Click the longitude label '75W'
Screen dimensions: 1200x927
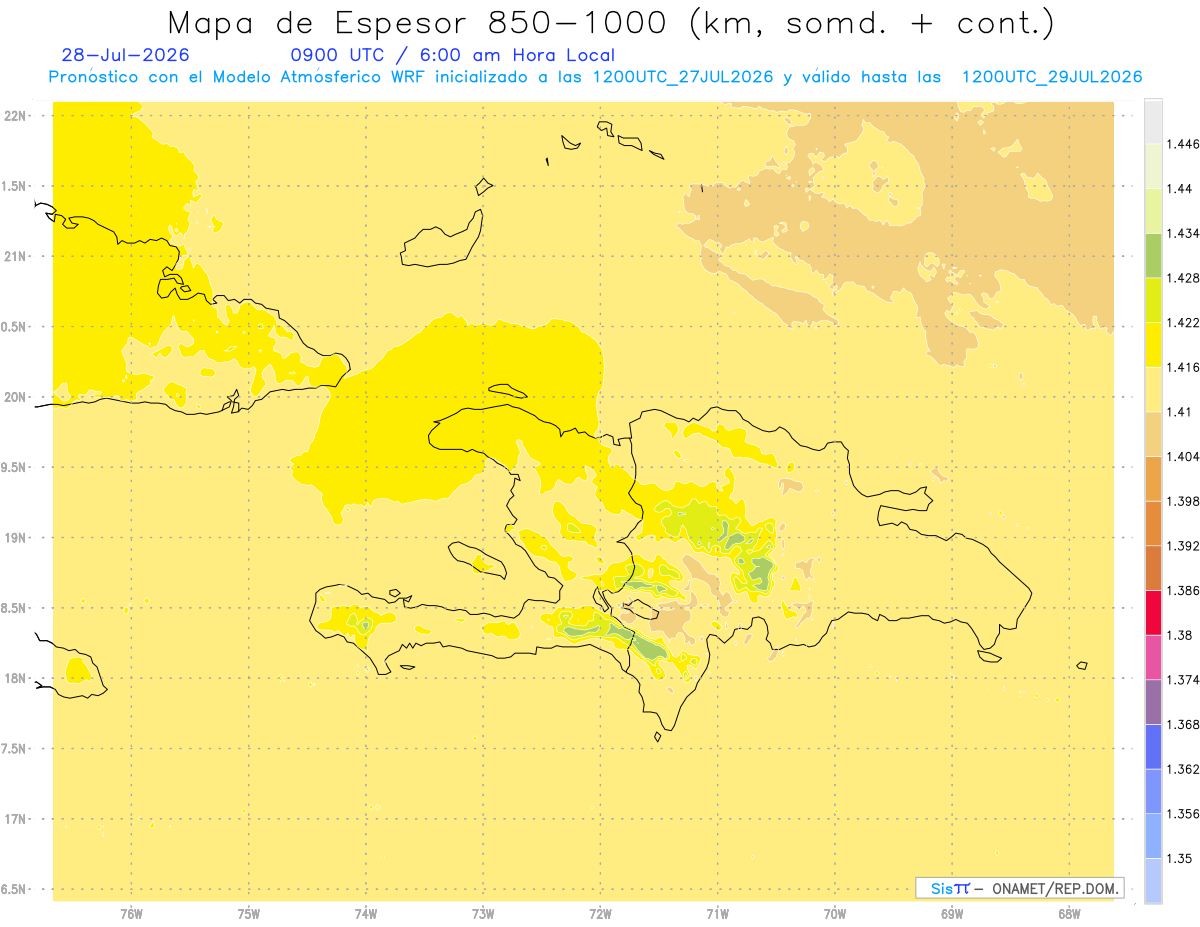click(x=249, y=914)
